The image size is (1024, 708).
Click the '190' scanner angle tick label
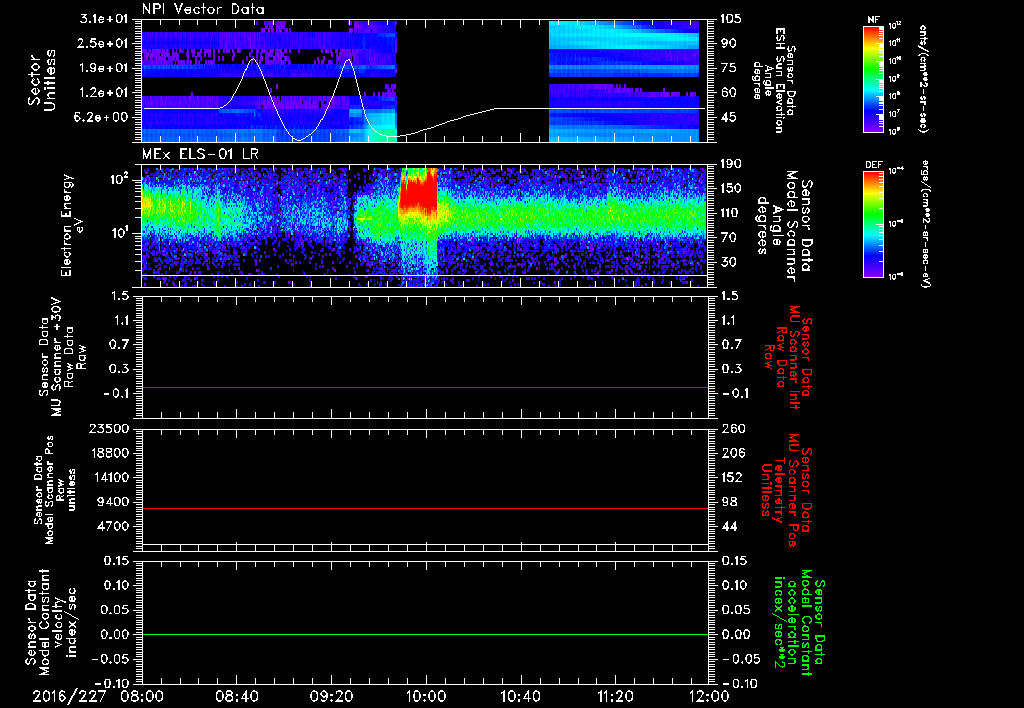tap(731, 164)
